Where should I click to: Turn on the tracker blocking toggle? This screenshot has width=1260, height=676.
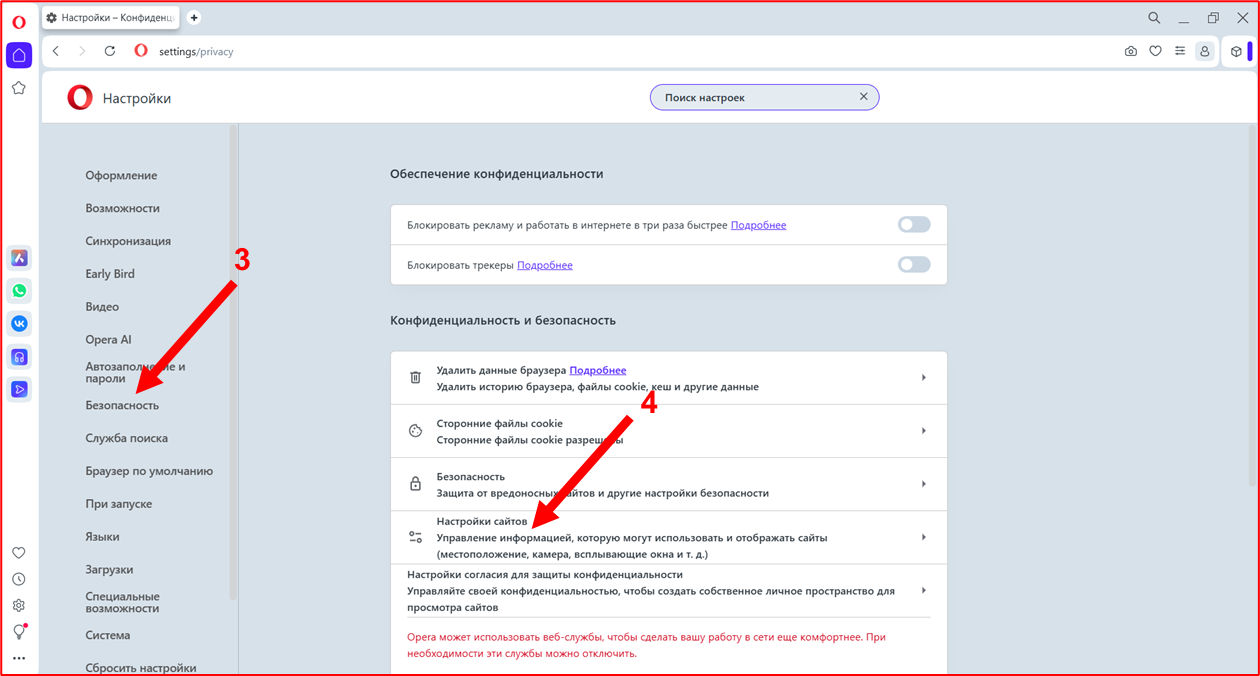913,265
